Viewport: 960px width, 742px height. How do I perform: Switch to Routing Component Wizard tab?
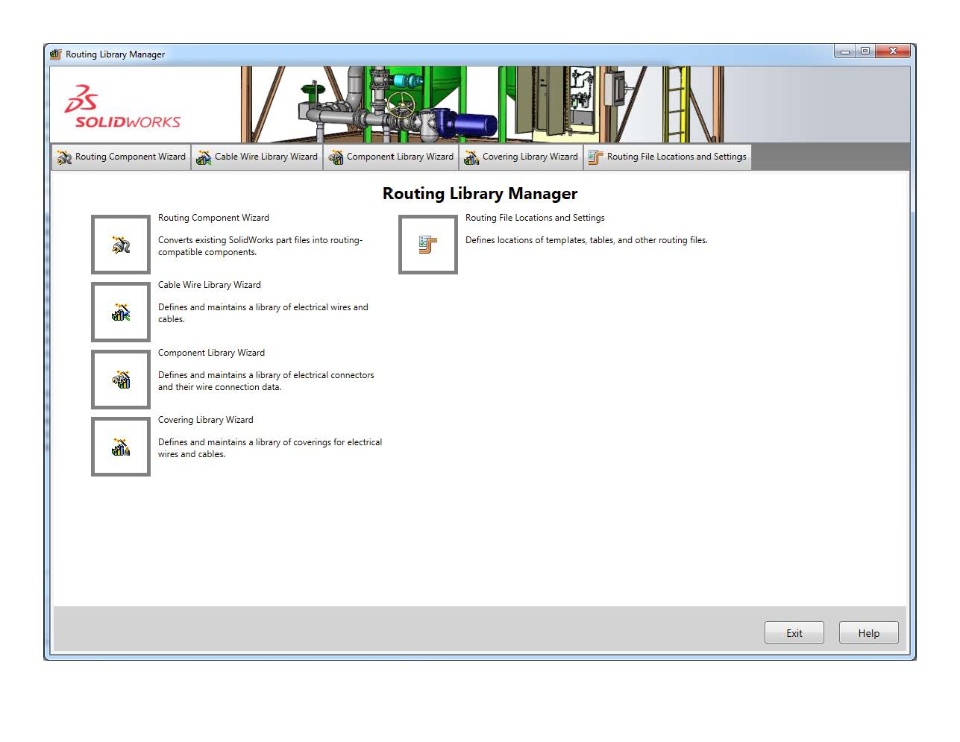coord(121,157)
